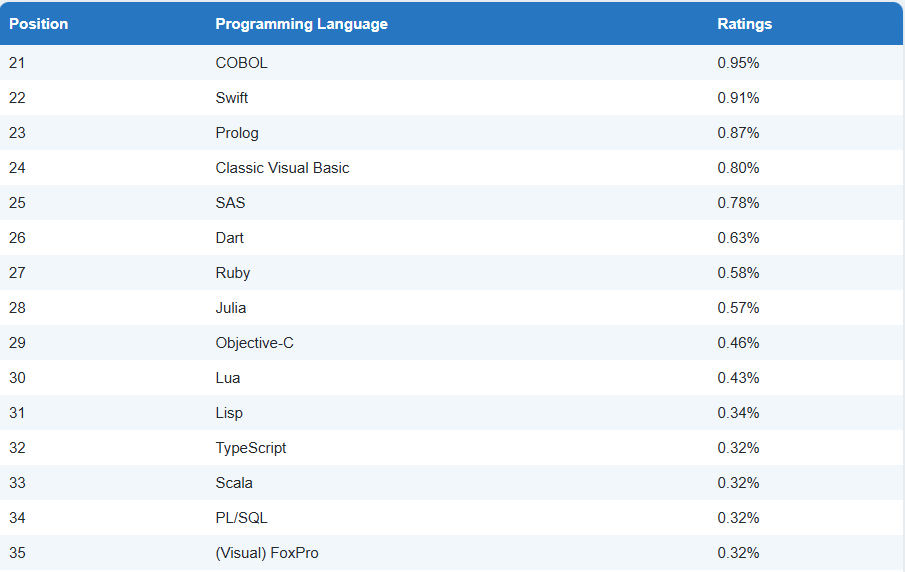Screen dimensions: 905x572
Task: Click position number 29
Action: pyautogui.click(x=17, y=343)
